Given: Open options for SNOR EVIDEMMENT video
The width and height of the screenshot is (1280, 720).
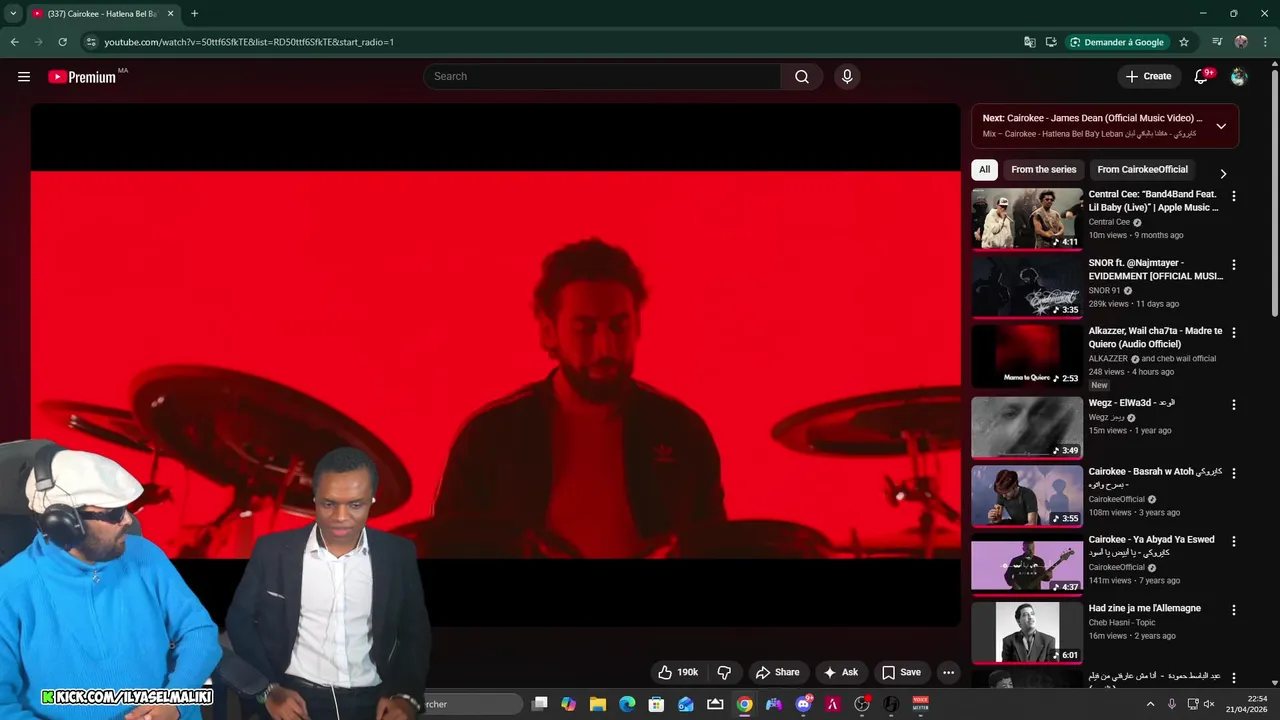Looking at the screenshot, I should (1233, 265).
